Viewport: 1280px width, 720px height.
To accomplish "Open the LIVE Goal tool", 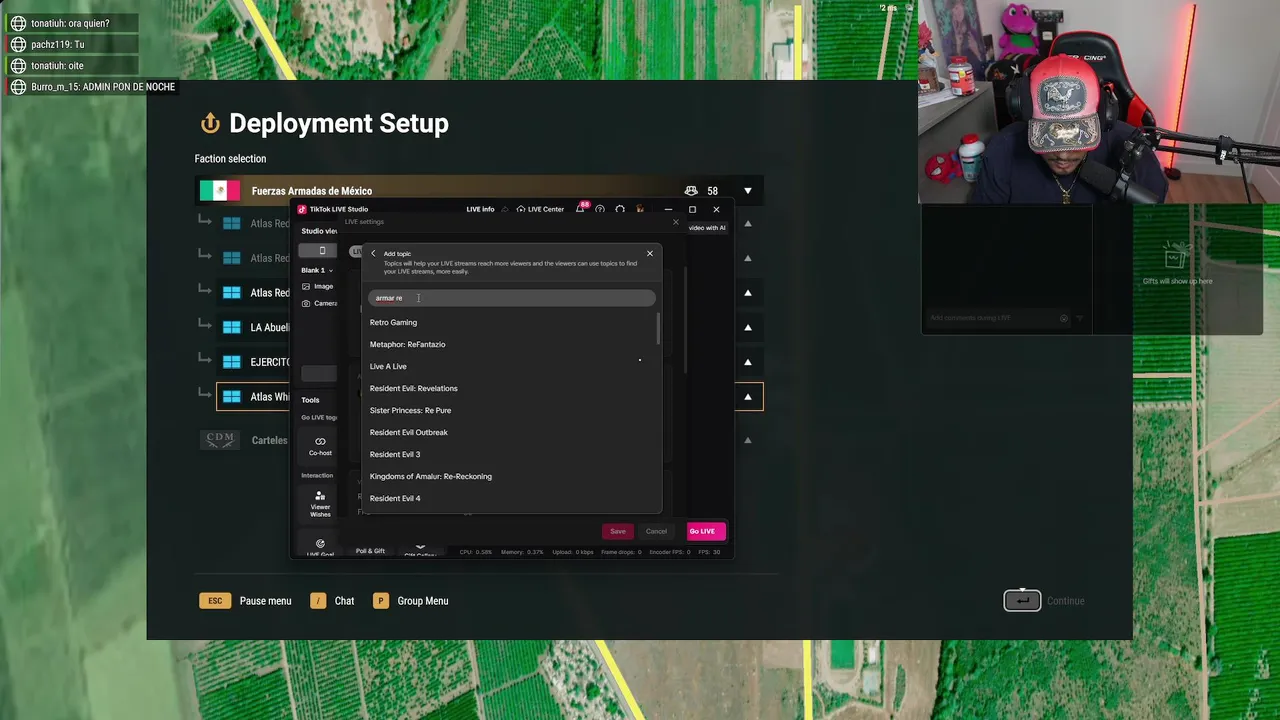I will click(x=320, y=548).
